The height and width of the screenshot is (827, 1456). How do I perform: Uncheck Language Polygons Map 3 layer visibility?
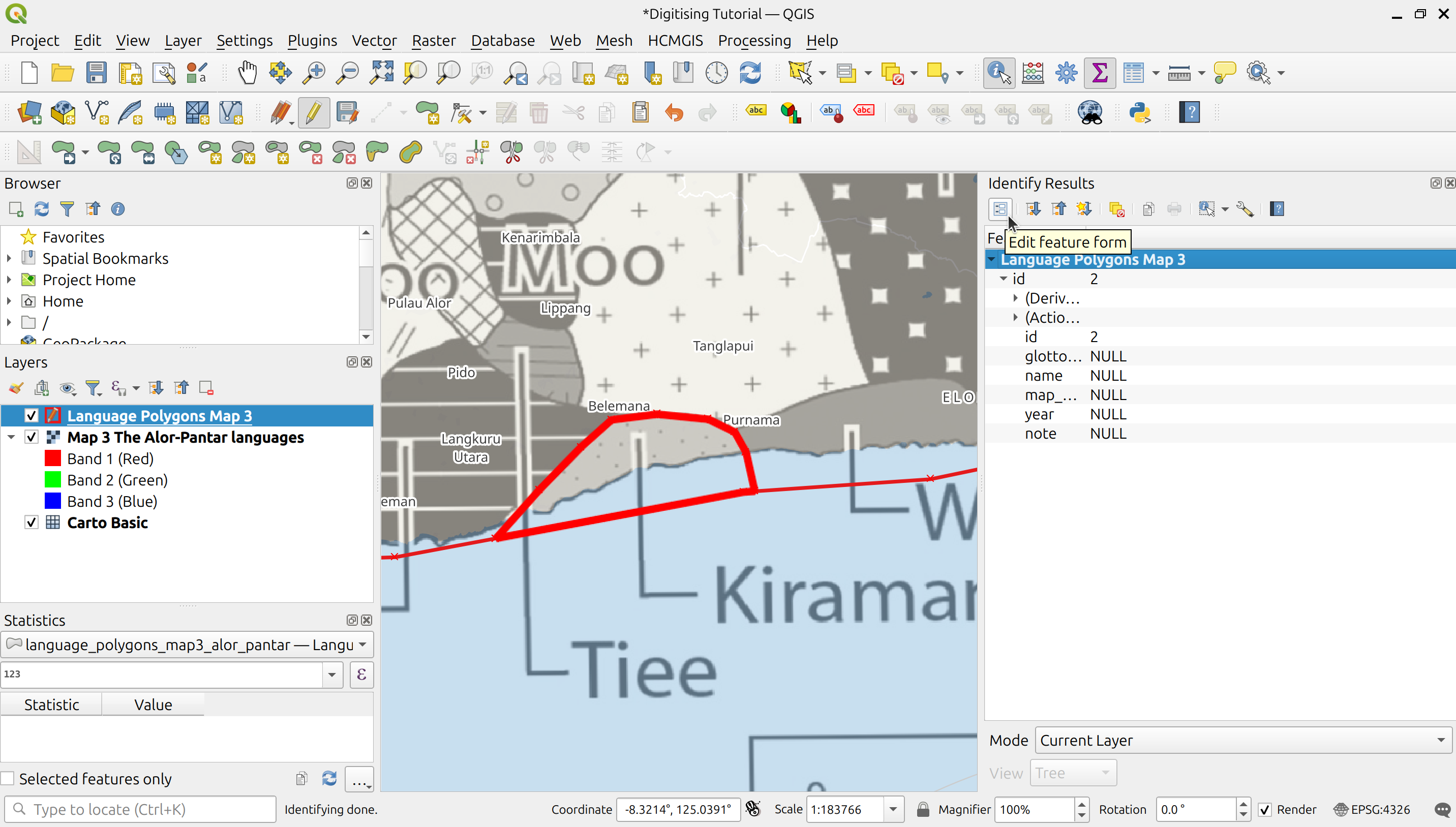[x=31, y=416]
